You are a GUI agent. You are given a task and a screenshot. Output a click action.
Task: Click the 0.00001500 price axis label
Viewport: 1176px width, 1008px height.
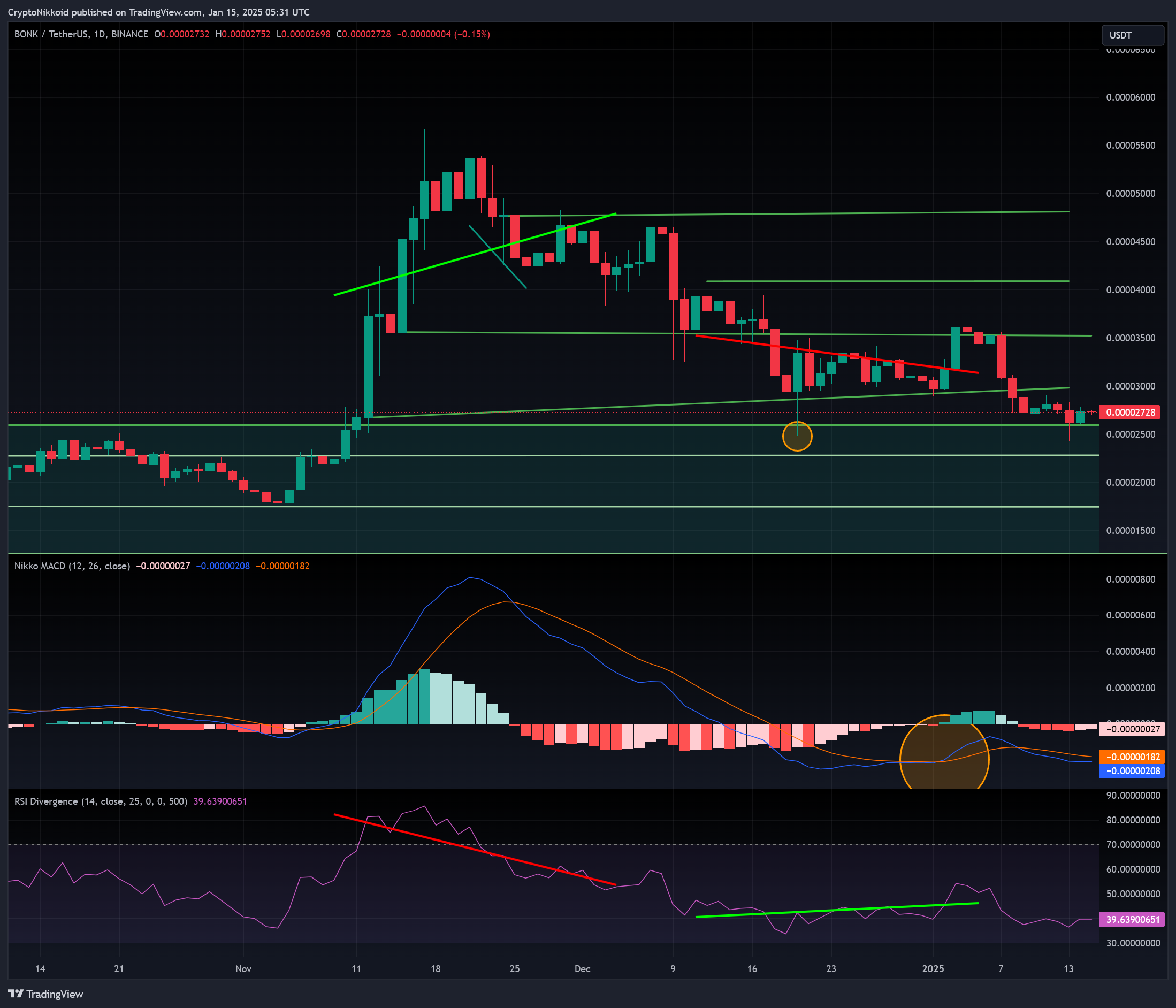coord(1131,531)
